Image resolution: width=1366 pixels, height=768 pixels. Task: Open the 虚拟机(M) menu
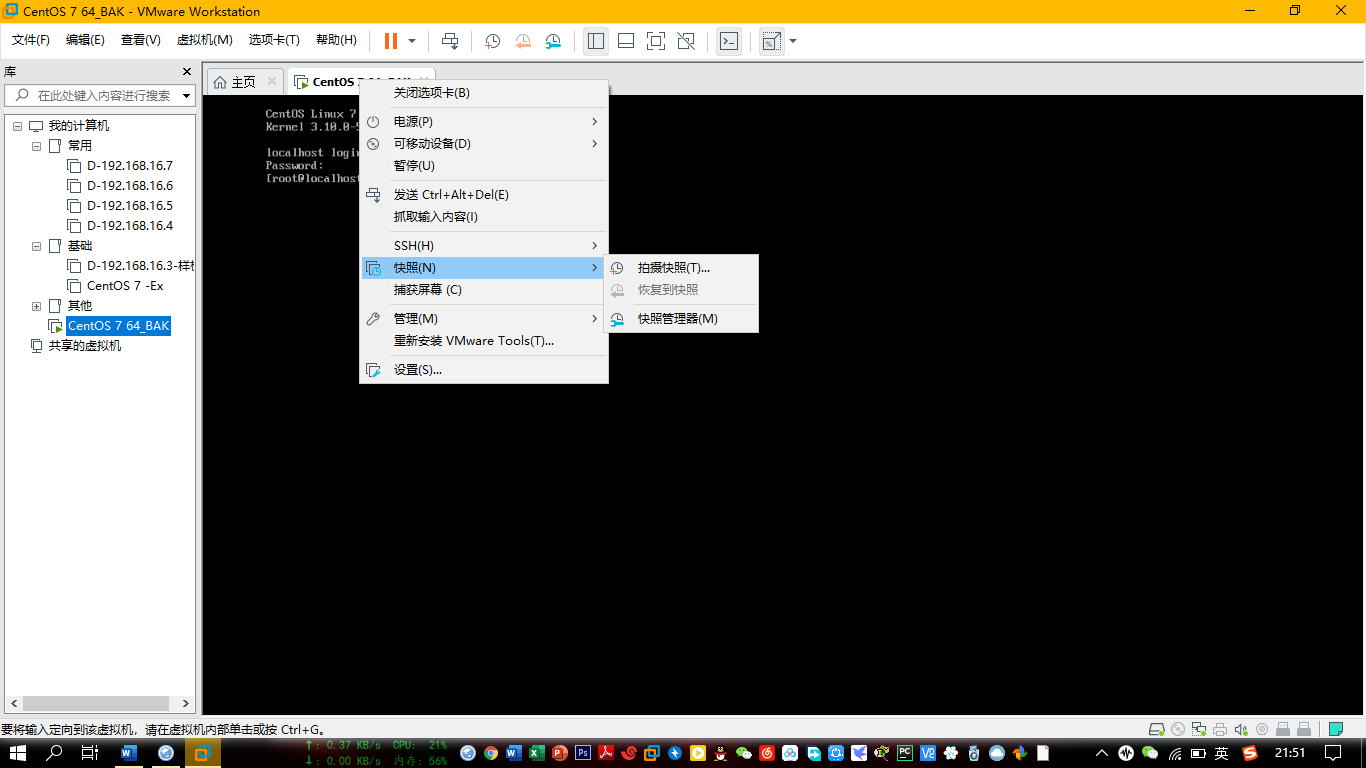pos(204,40)
